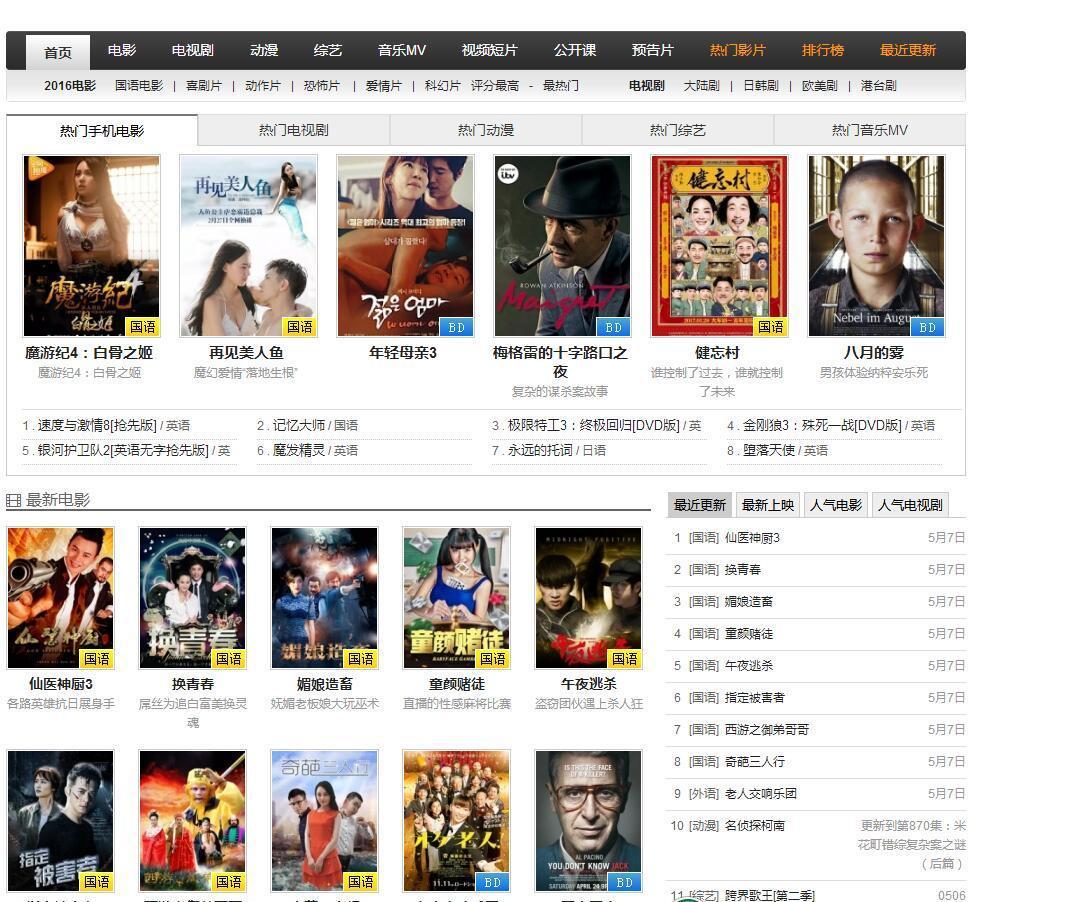Open 排行榜 in the navigation bar
Image resolution: width=1088 pixels, height=902 pixels.
point(822,50)
